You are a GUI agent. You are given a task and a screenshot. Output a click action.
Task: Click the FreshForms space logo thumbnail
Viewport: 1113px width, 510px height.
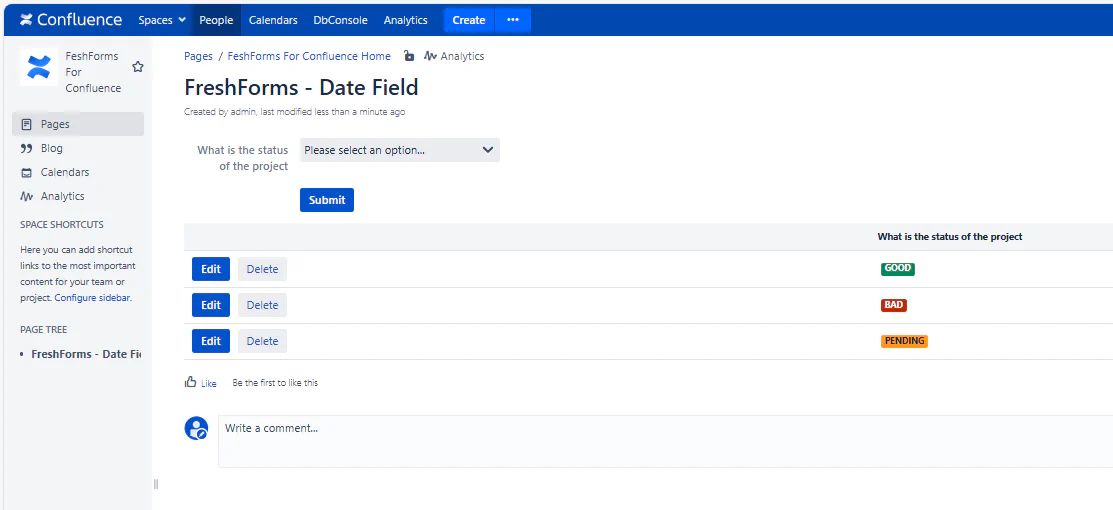[39, 67]
